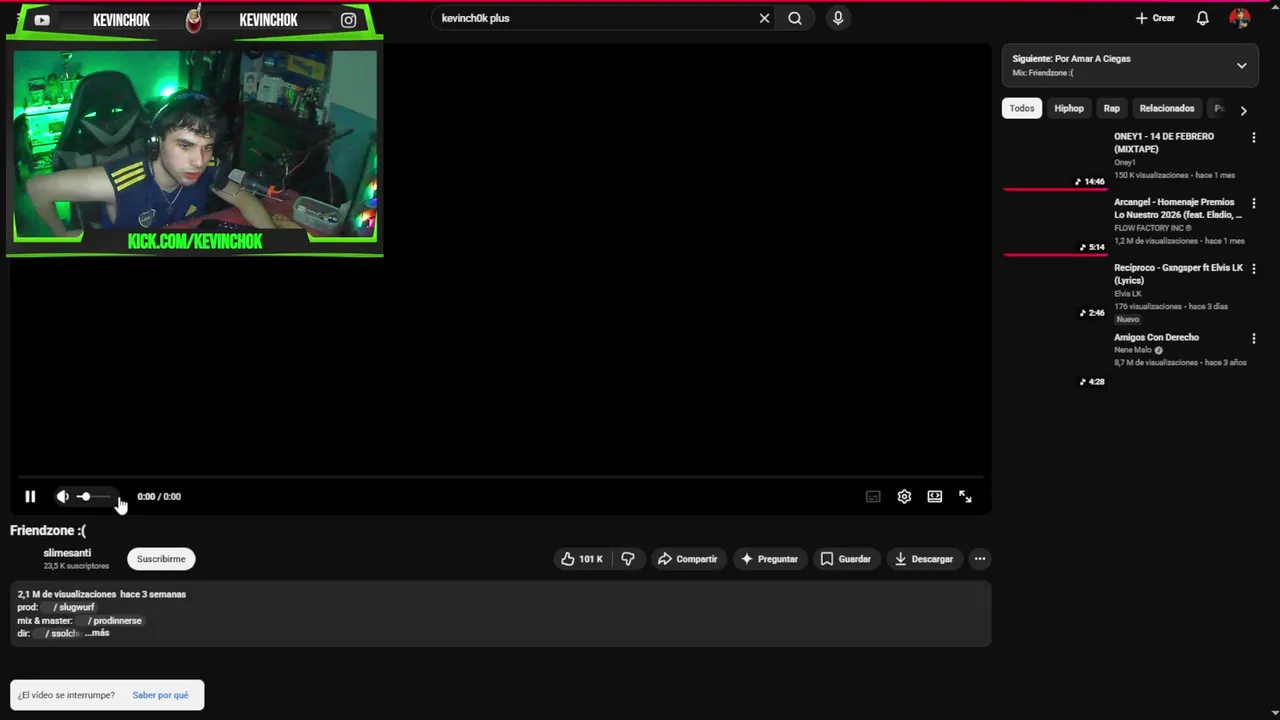Open the Preguntar AI button
The image size is (1280, 720).
(768, 559)
